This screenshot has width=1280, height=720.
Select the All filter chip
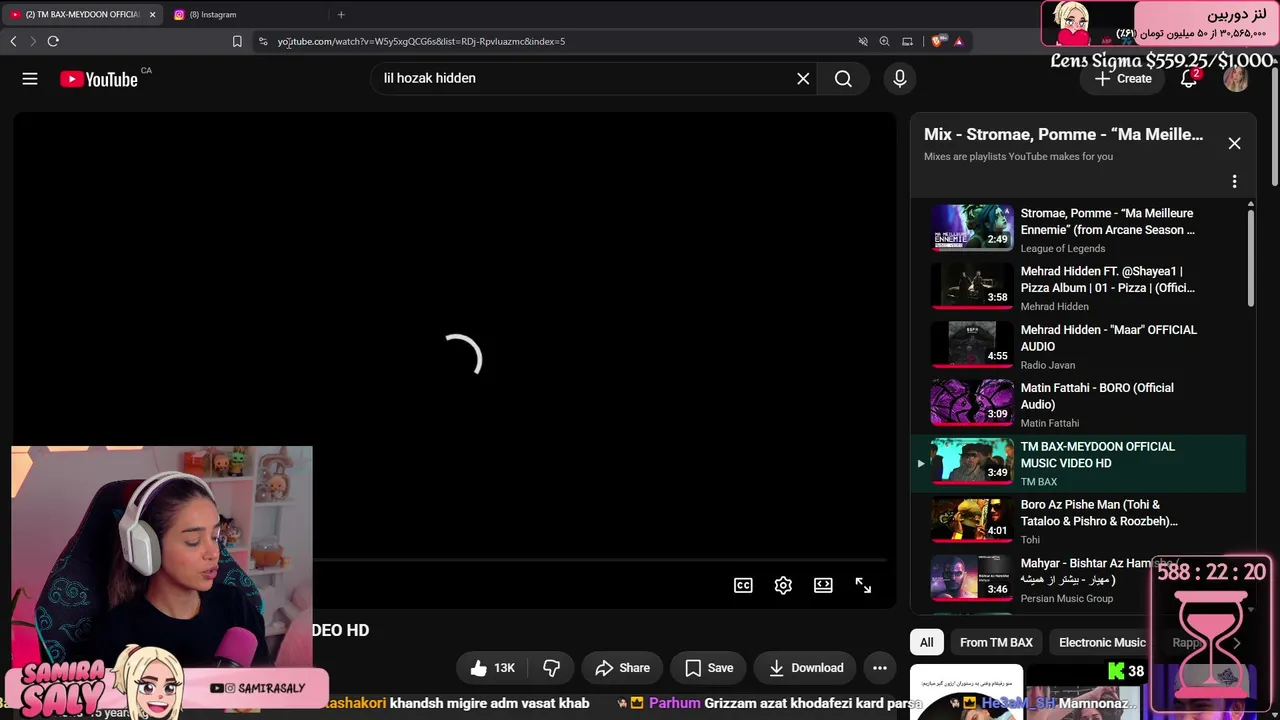(x=927, y=642)
